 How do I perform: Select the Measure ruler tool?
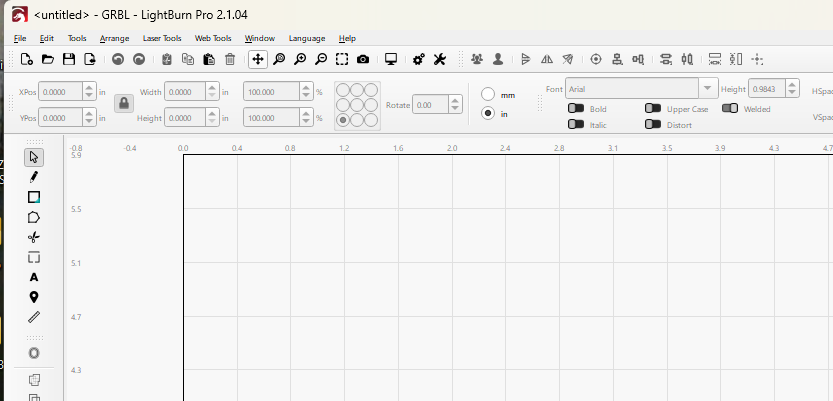click(x=34, y=317)
